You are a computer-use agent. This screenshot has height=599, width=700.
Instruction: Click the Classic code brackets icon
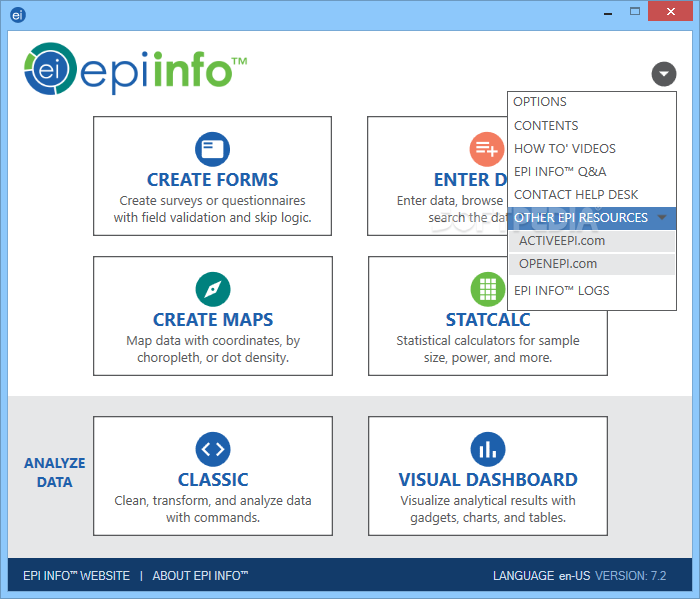coord(213,449)
